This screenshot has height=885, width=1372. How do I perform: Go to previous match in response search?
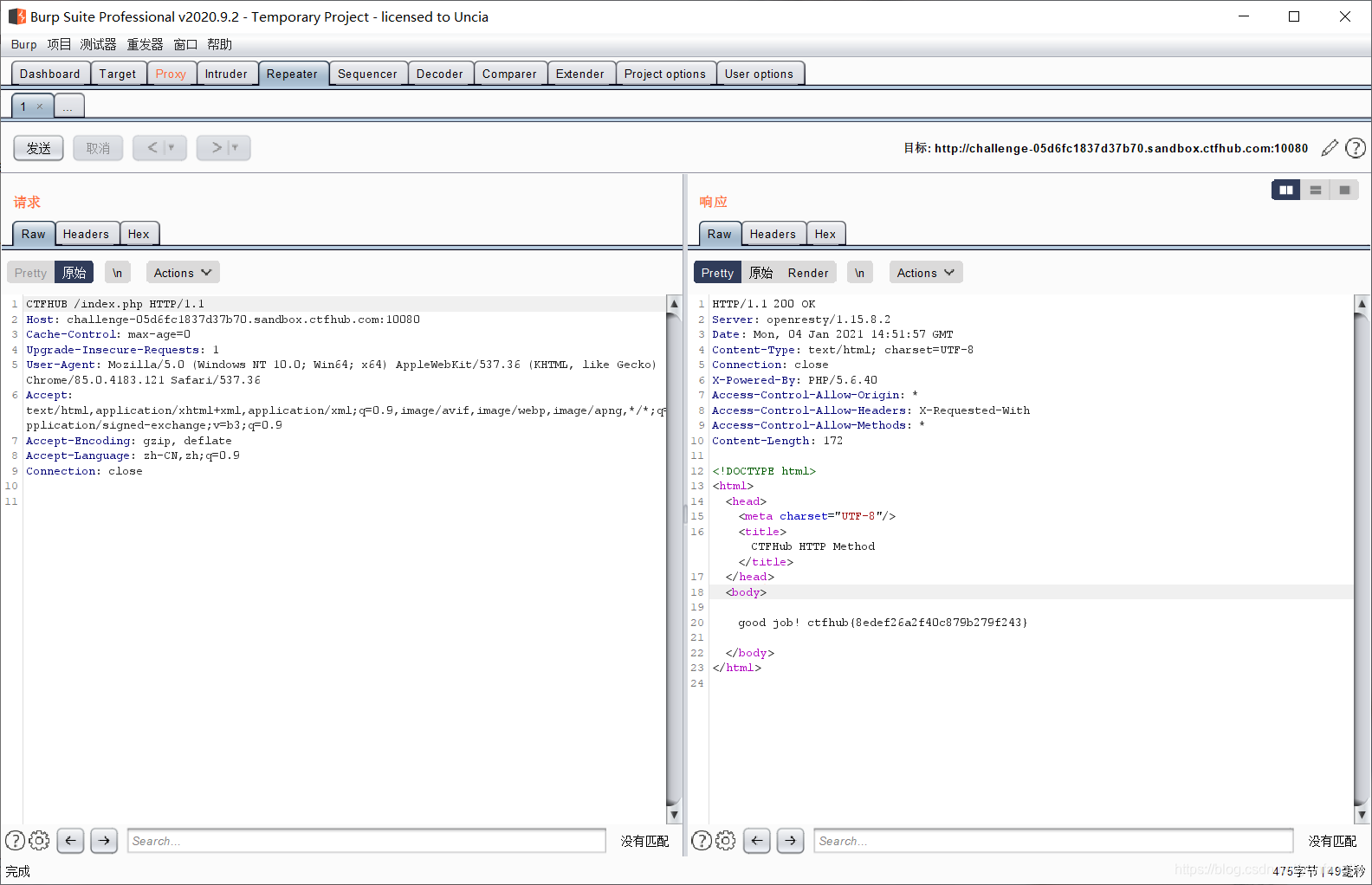(x=756, y=840)
